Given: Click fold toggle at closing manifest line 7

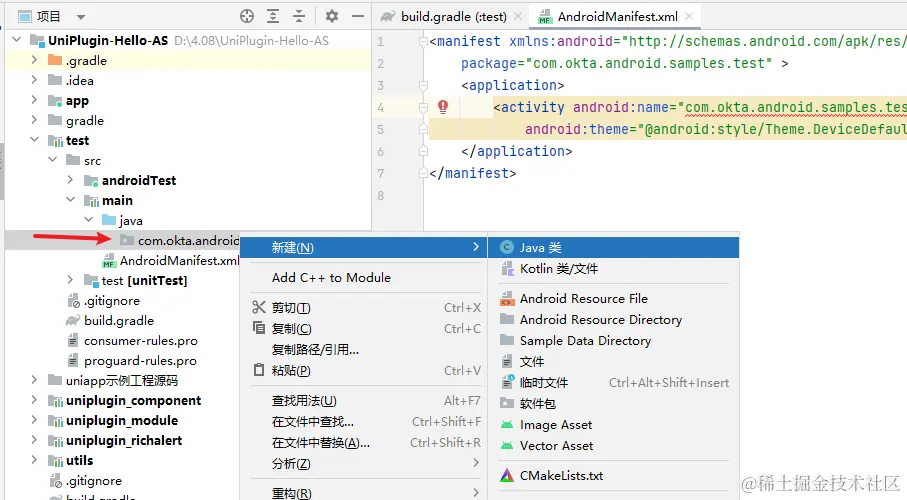Looking at the screenshot, I should point(423,173).
